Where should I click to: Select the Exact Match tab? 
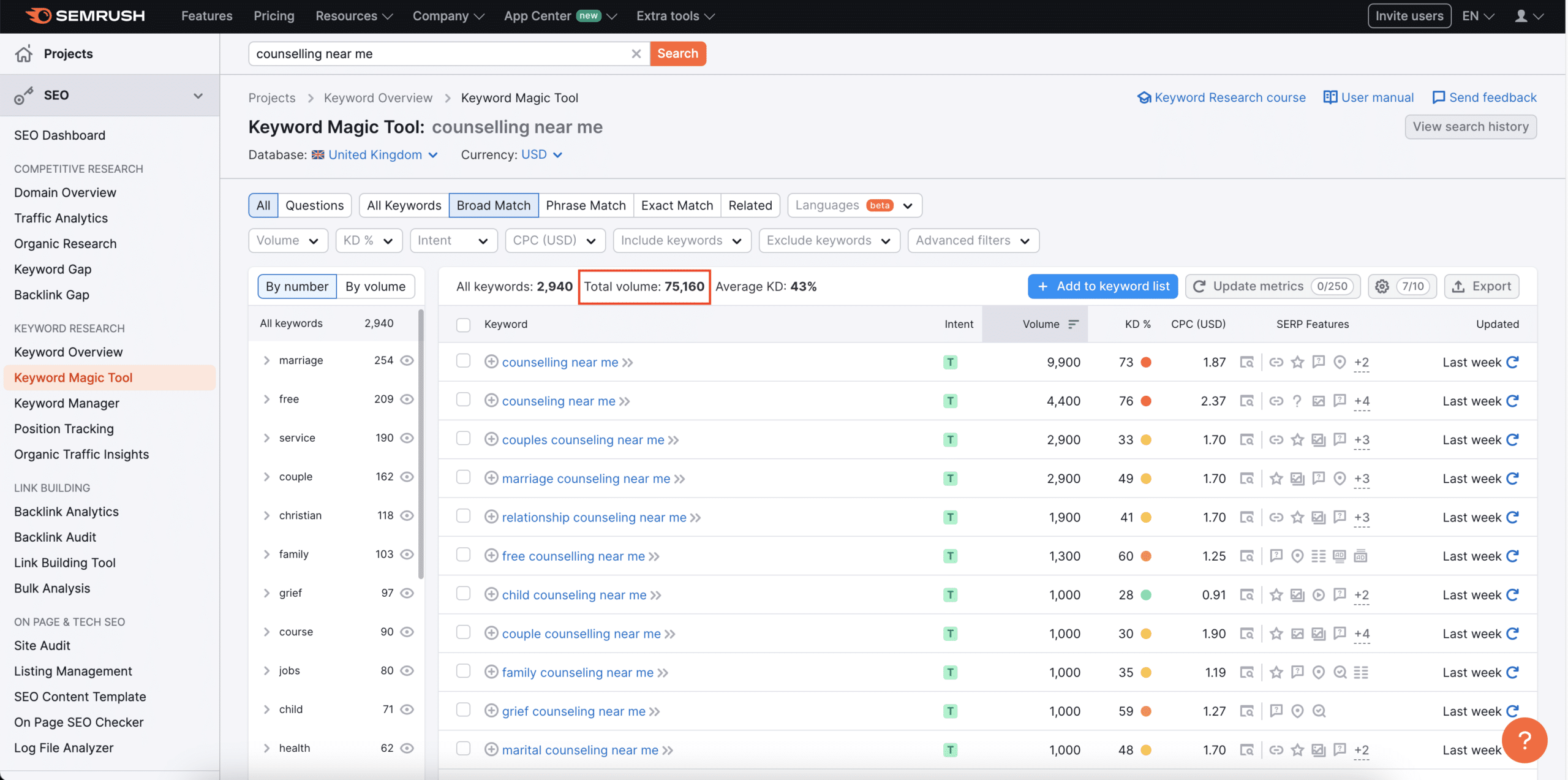click(677, 205)
